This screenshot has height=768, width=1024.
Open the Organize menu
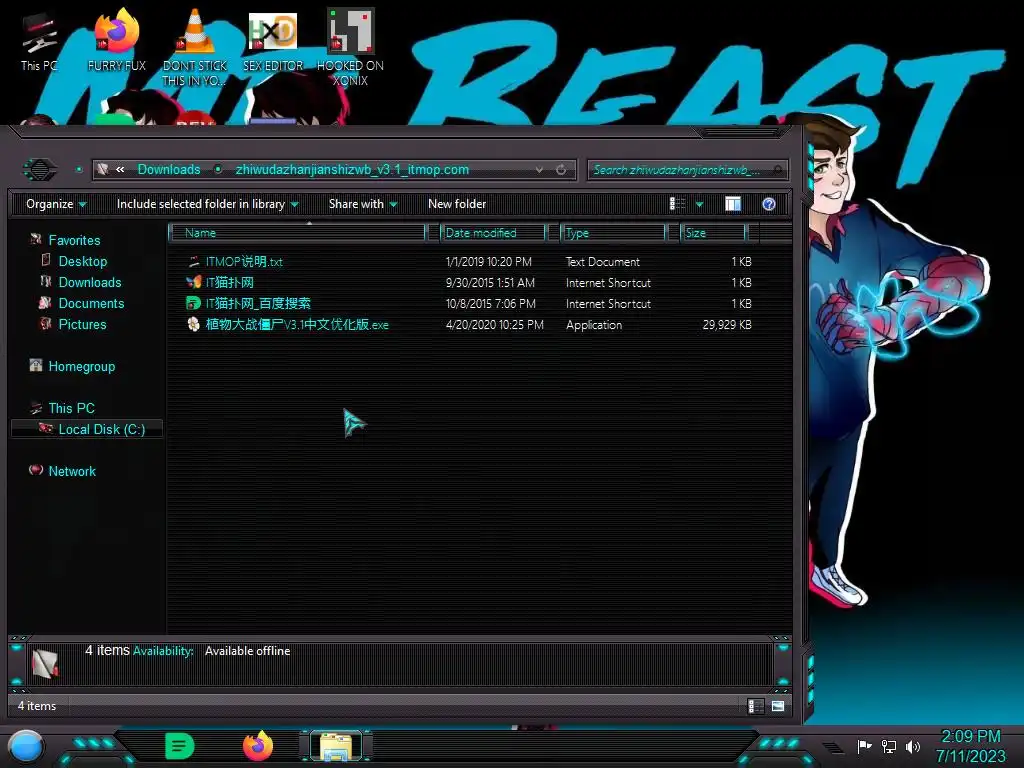[x=56, y=204]
